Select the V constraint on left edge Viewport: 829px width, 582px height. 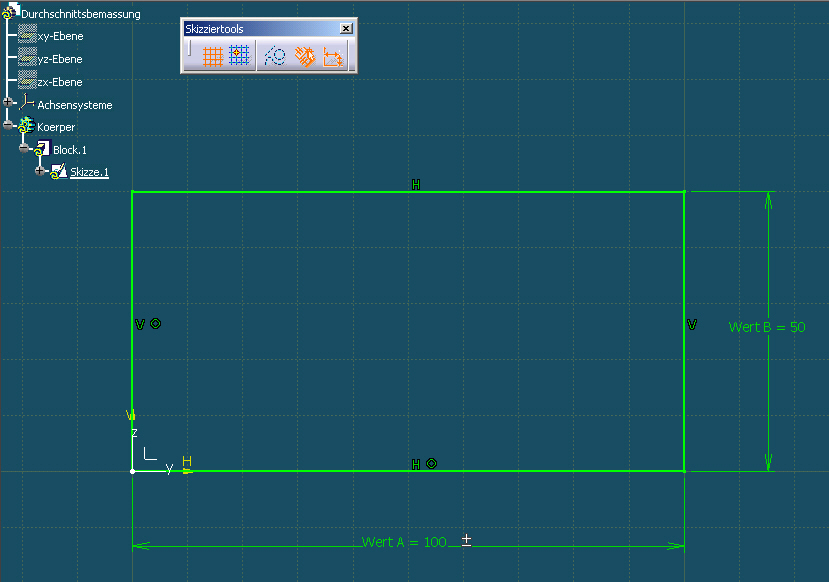[x=140, y=324]
